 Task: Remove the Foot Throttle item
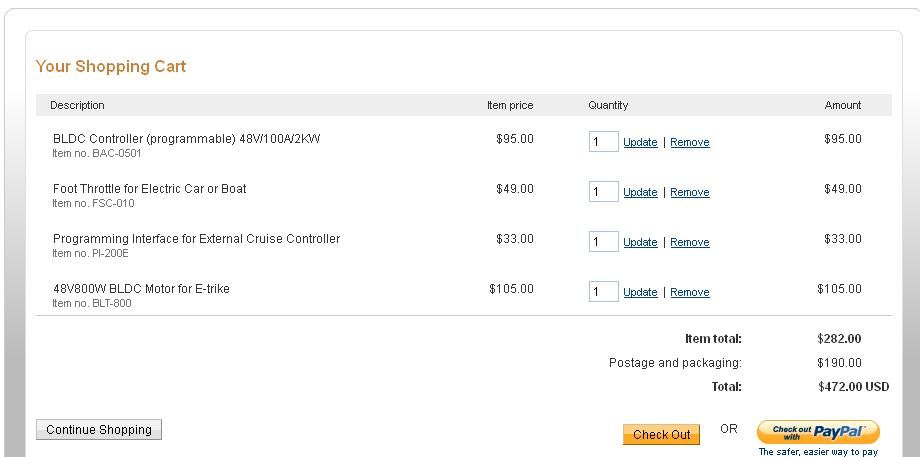point(690,192)
